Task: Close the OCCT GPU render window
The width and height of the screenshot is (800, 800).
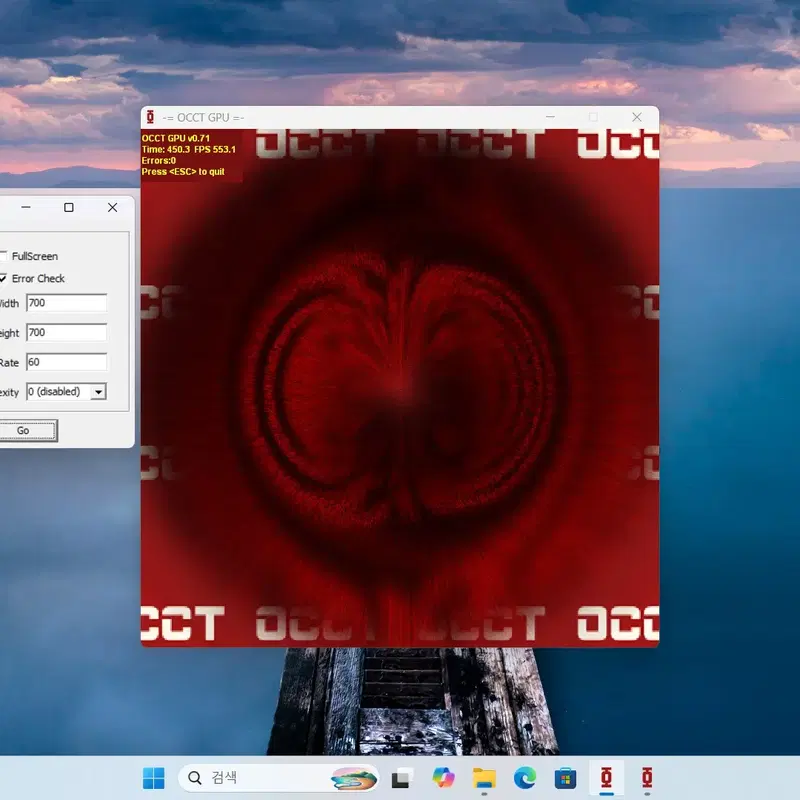Action: [x=637, y=117]
